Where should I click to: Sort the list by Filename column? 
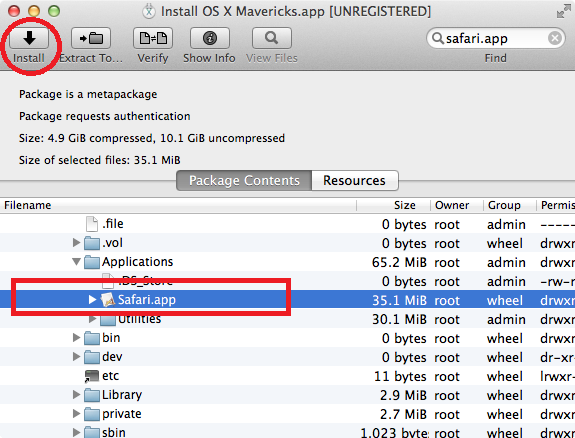[x=178, y=205]
